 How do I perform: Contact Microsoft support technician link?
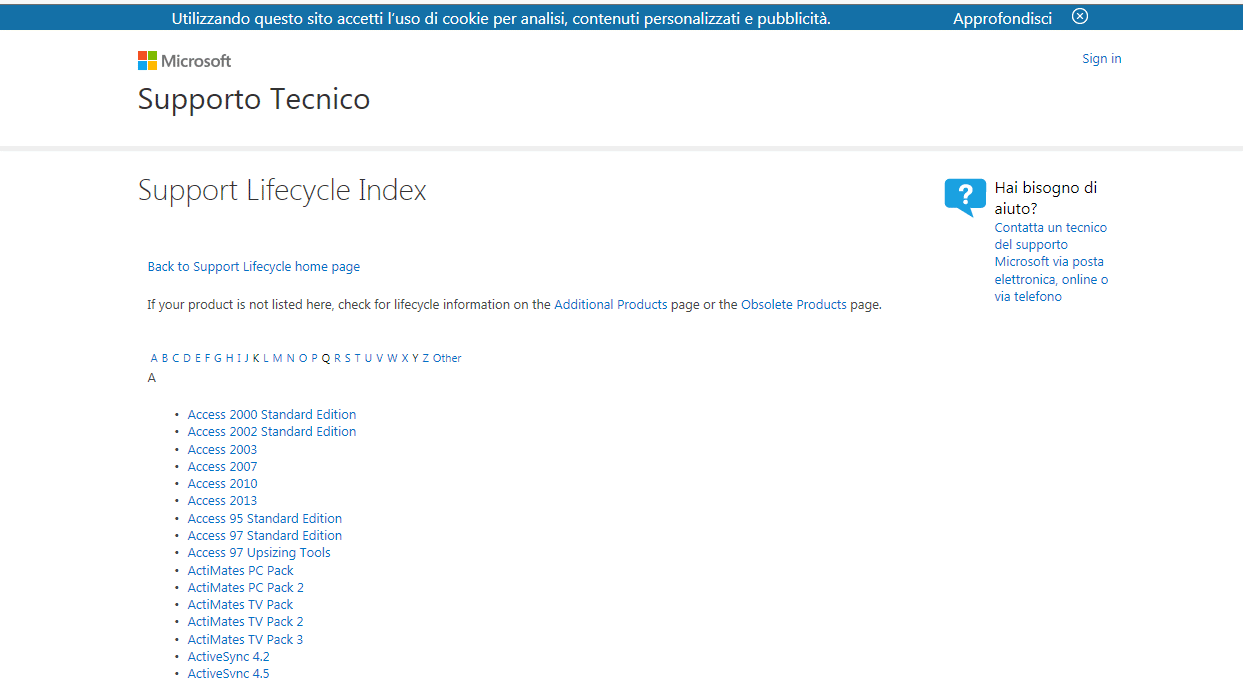click(1051, 262)
